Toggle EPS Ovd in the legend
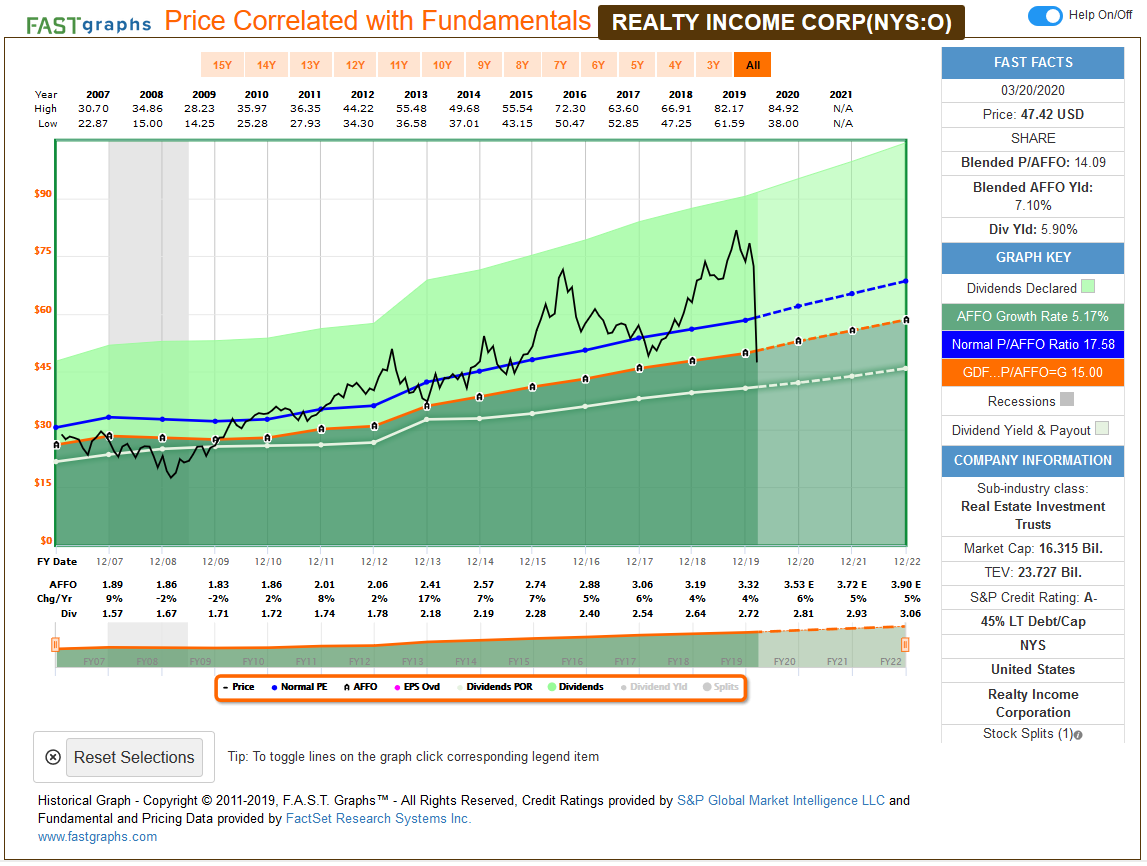 (417, 688)
